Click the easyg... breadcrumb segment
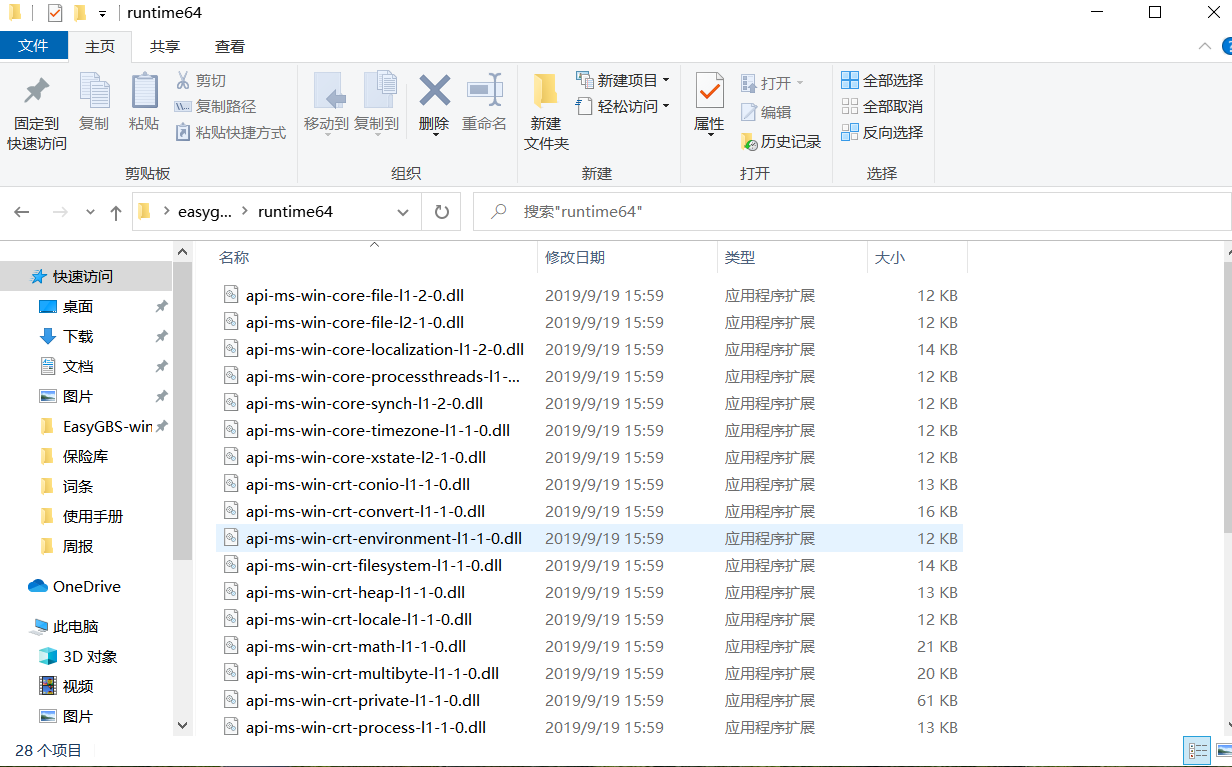This screenshot has height=767, width=1232. [204, 212]
